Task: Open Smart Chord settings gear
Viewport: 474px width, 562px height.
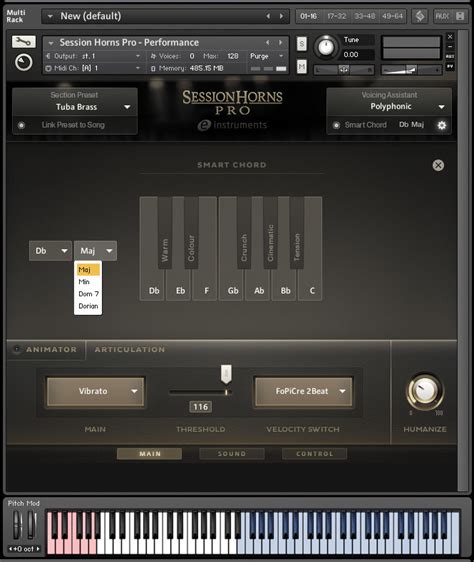Action: (x=442, y=125)
